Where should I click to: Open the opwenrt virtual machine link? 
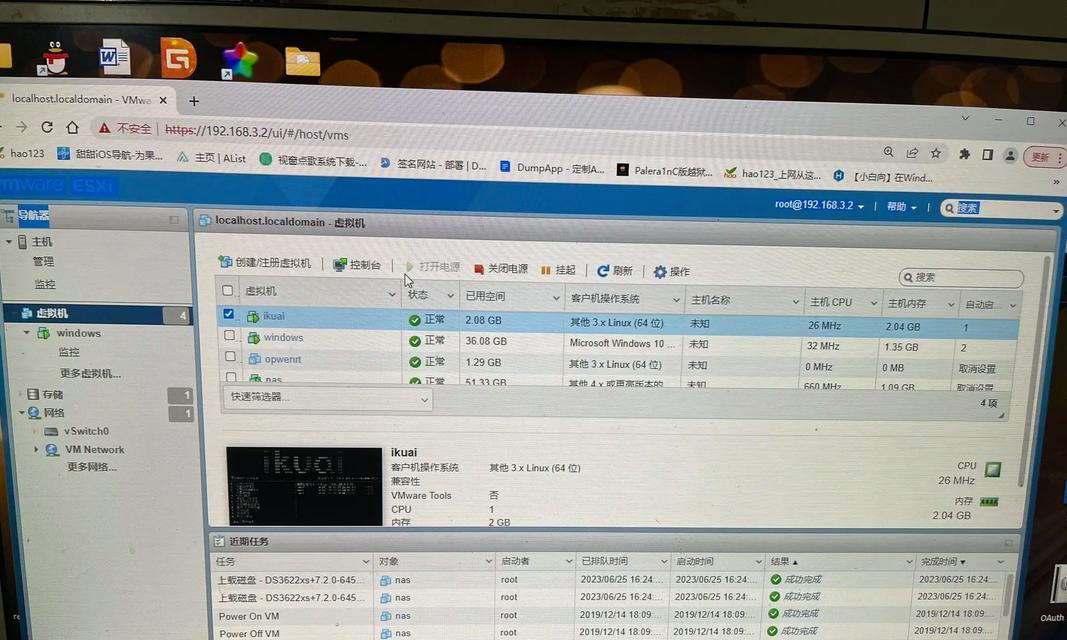[282, 359]
